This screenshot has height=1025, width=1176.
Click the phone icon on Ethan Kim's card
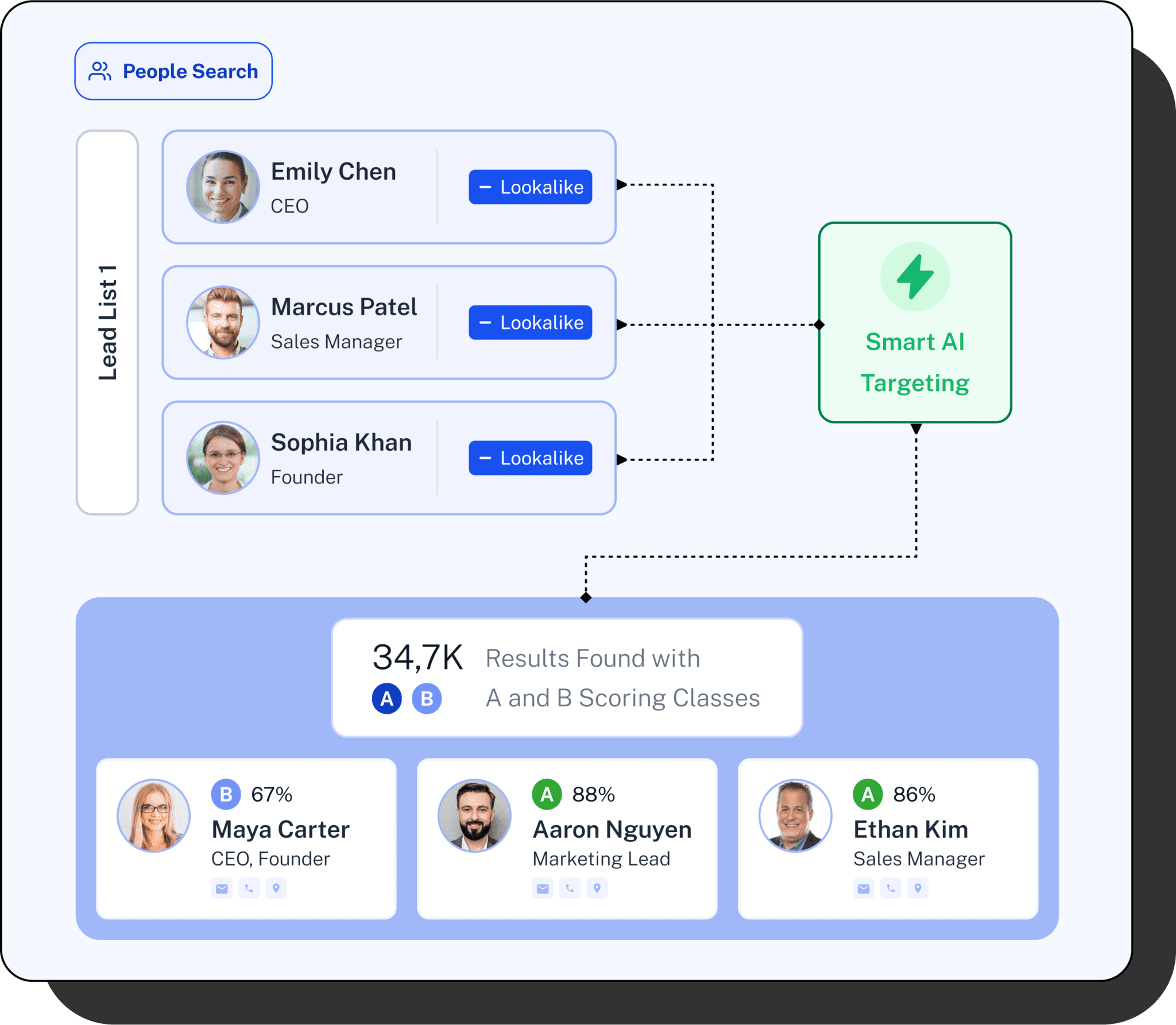click(890, 888)
